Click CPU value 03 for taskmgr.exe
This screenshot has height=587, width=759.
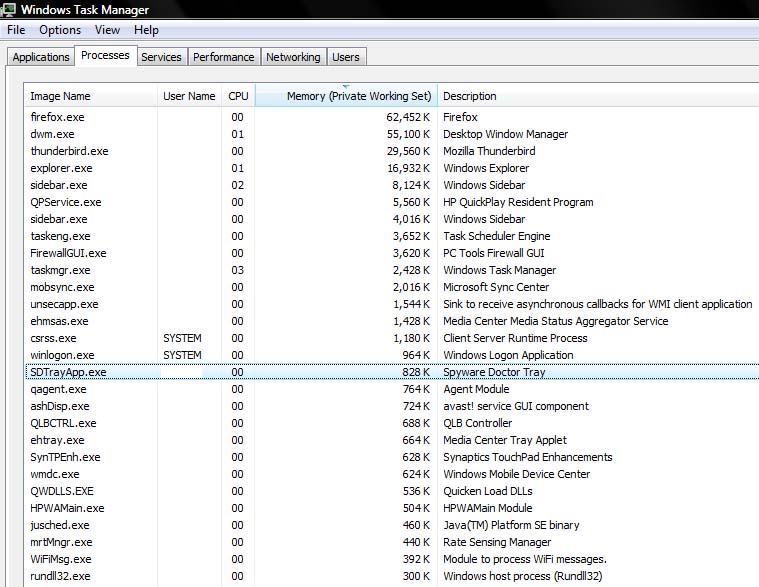coord(237,270)
